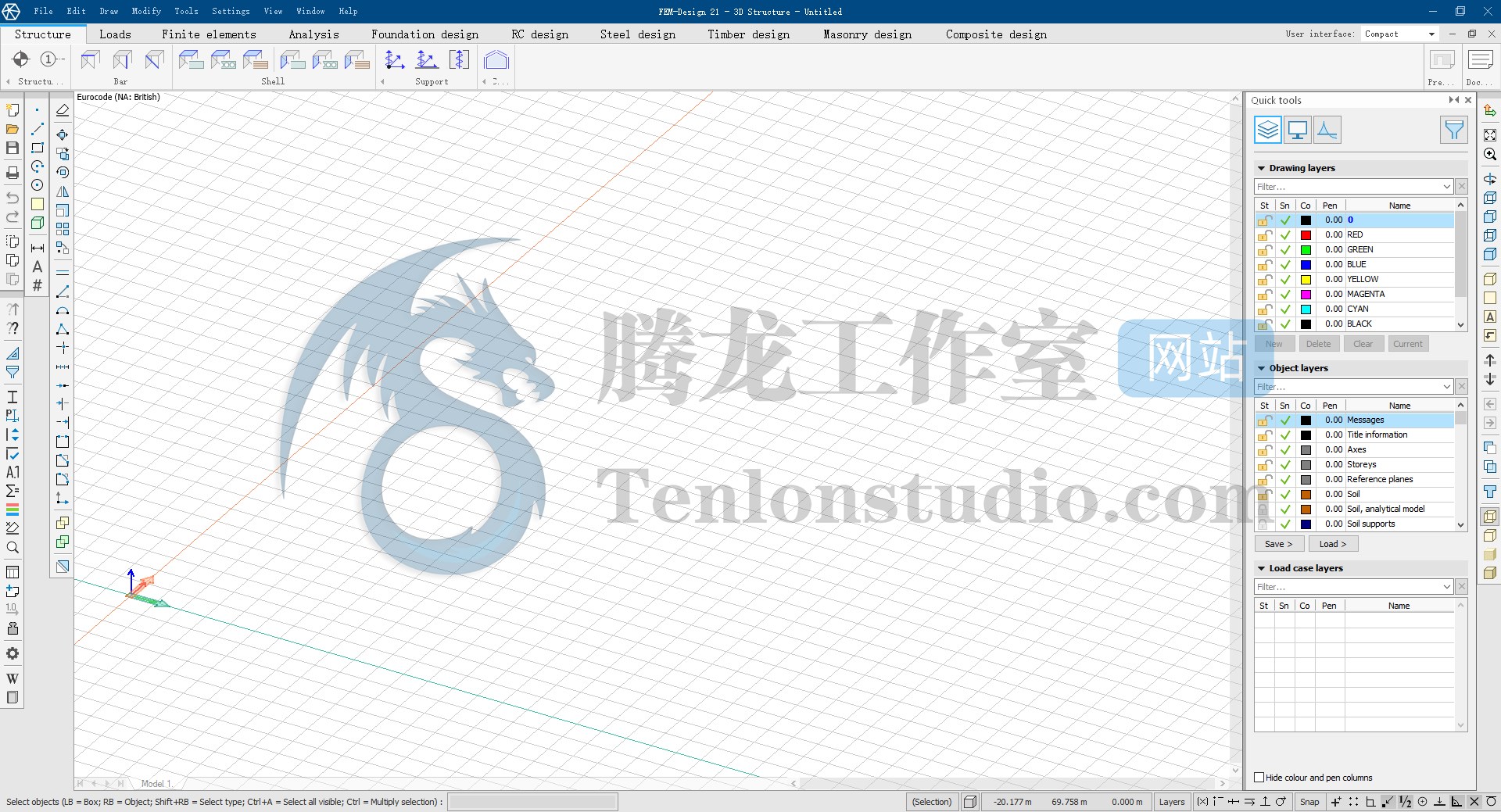The image size is (1501, 812).
Task: Click the Current button under Drawing layers
Action: point(1408,344)
